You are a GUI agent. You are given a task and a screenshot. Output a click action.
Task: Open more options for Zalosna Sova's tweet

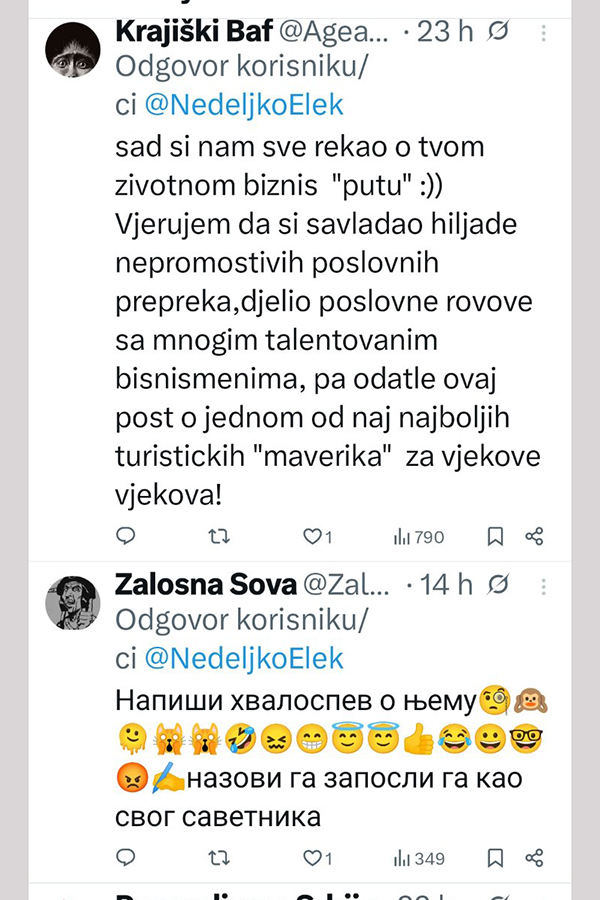pyautogui.click(x=544, y=585)
